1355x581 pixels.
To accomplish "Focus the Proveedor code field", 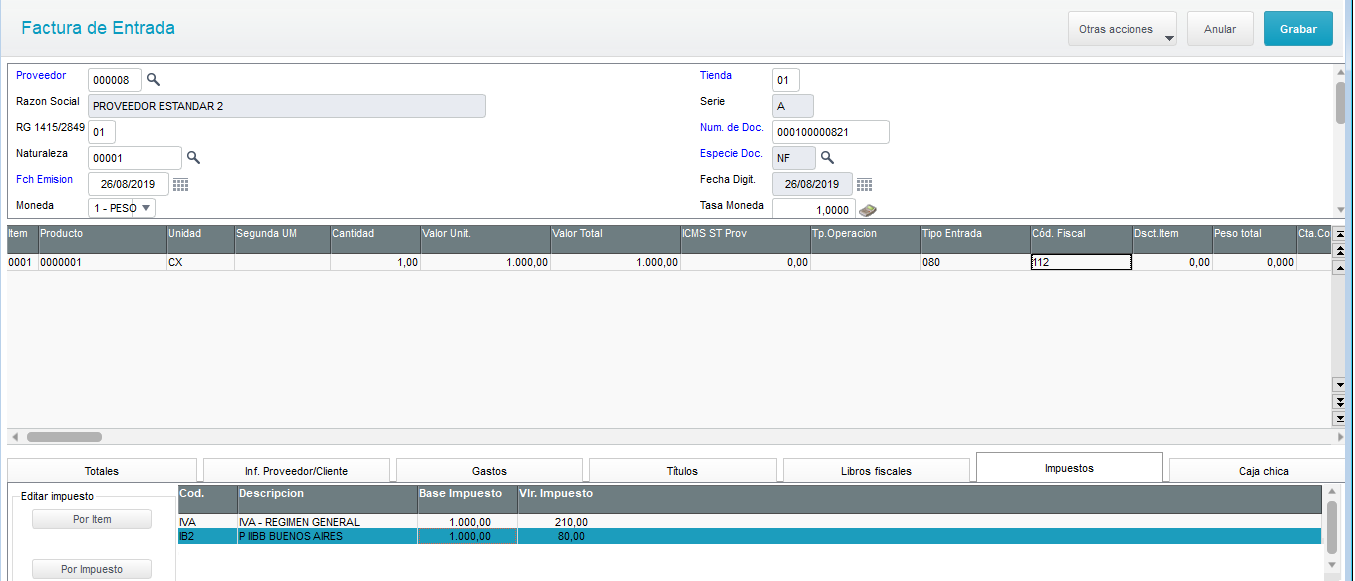I will point(115,80).
